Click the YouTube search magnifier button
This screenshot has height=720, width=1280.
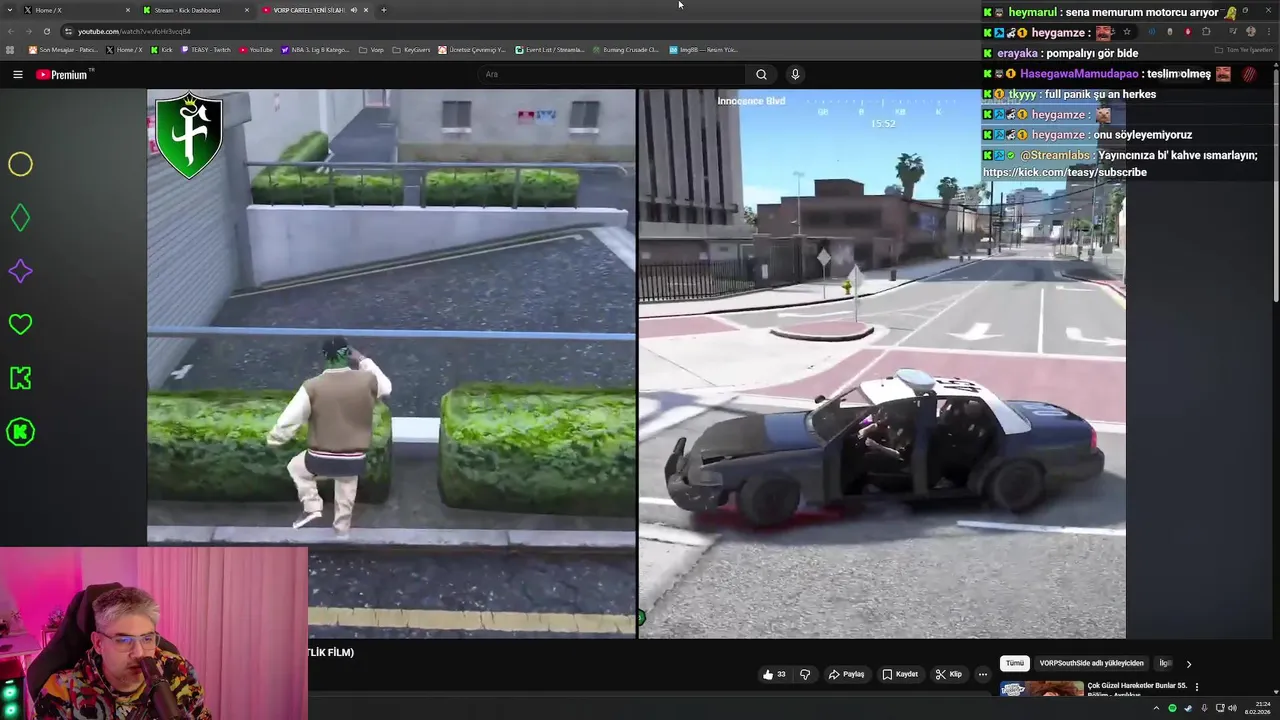coord(761,74)
